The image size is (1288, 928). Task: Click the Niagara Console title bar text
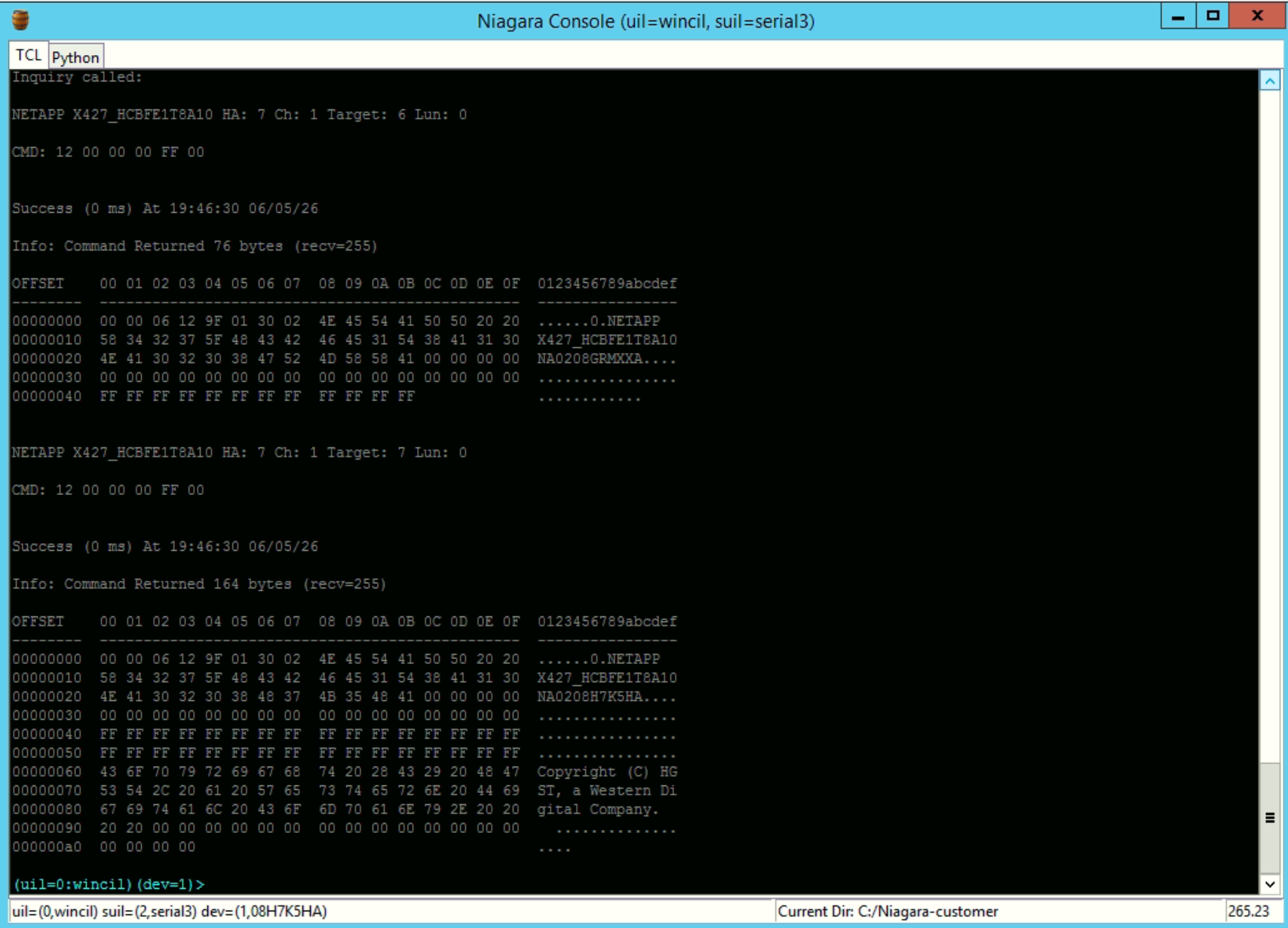(x=646, y=21)
